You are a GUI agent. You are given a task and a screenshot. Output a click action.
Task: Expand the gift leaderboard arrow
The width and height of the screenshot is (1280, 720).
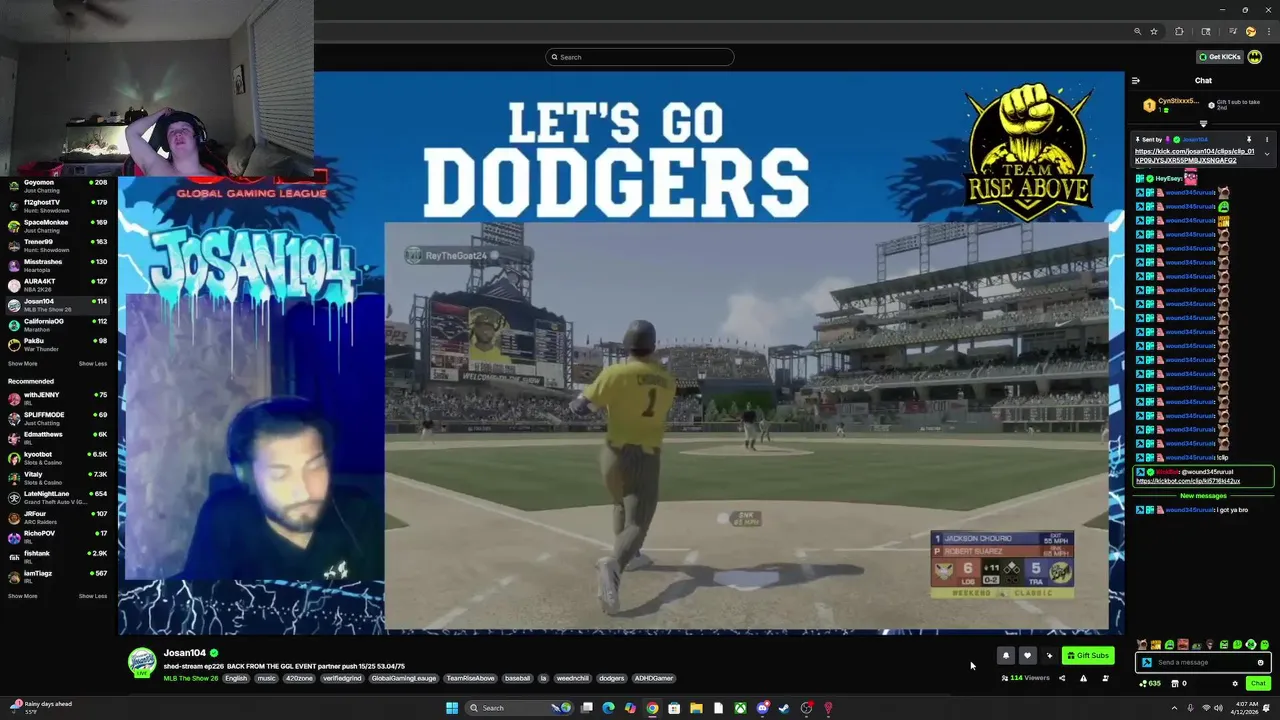(1203, 123)
